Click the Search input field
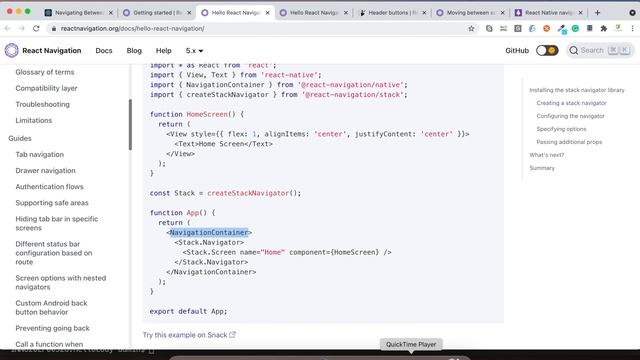Viewport: 640px width, 360px height. [600, 51]
